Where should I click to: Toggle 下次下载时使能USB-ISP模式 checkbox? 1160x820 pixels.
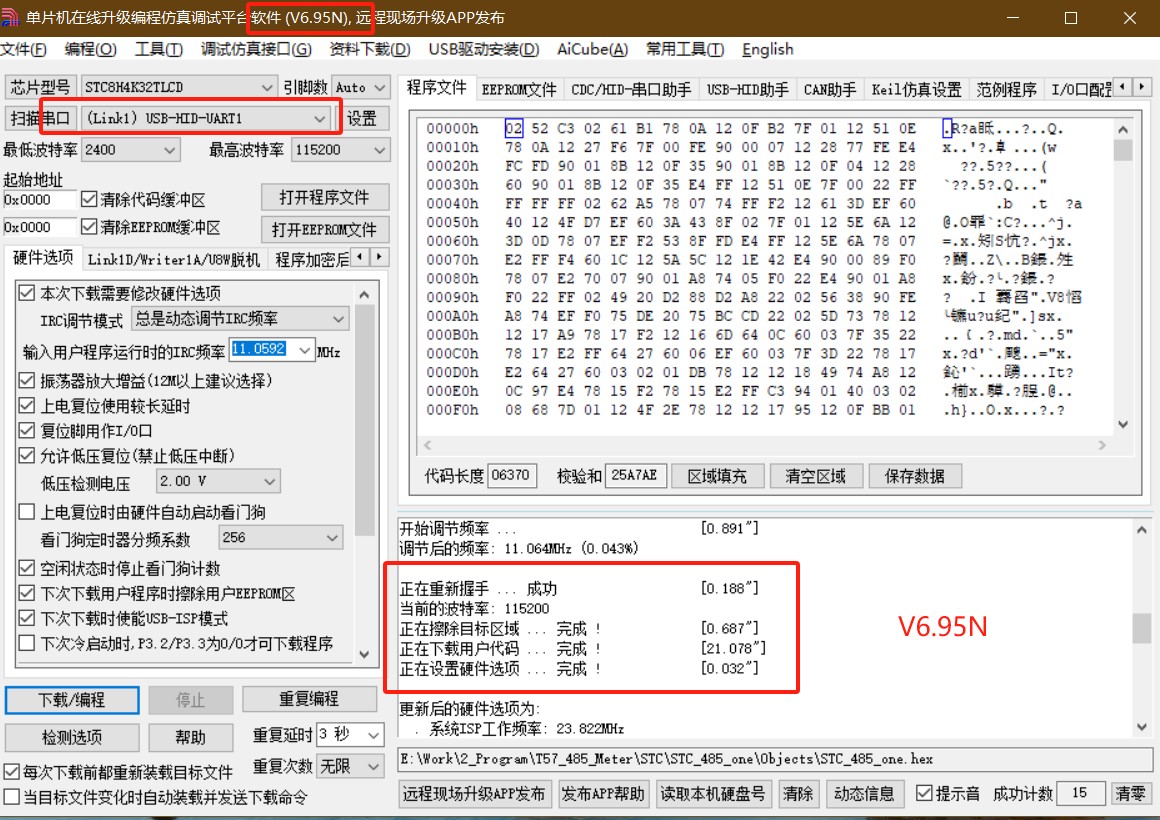(27, 618)
